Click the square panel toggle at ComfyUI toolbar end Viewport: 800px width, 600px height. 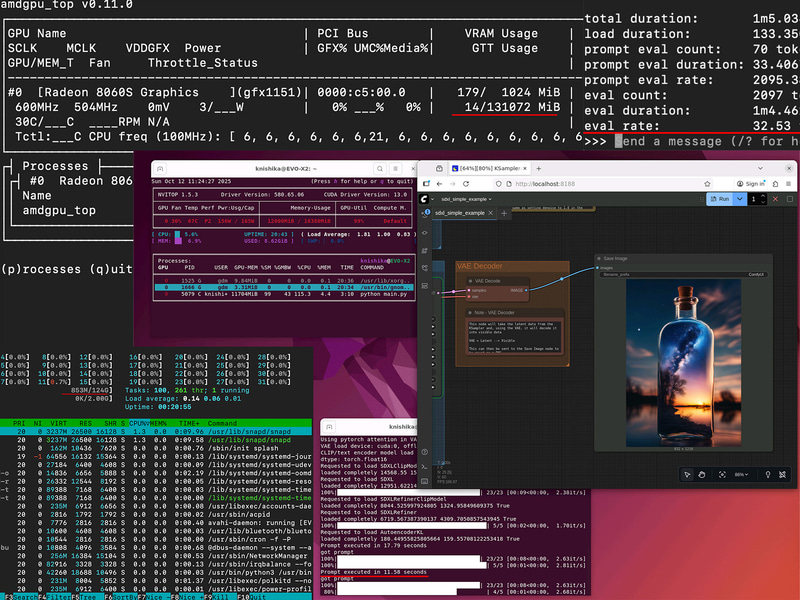click(789, 199)
